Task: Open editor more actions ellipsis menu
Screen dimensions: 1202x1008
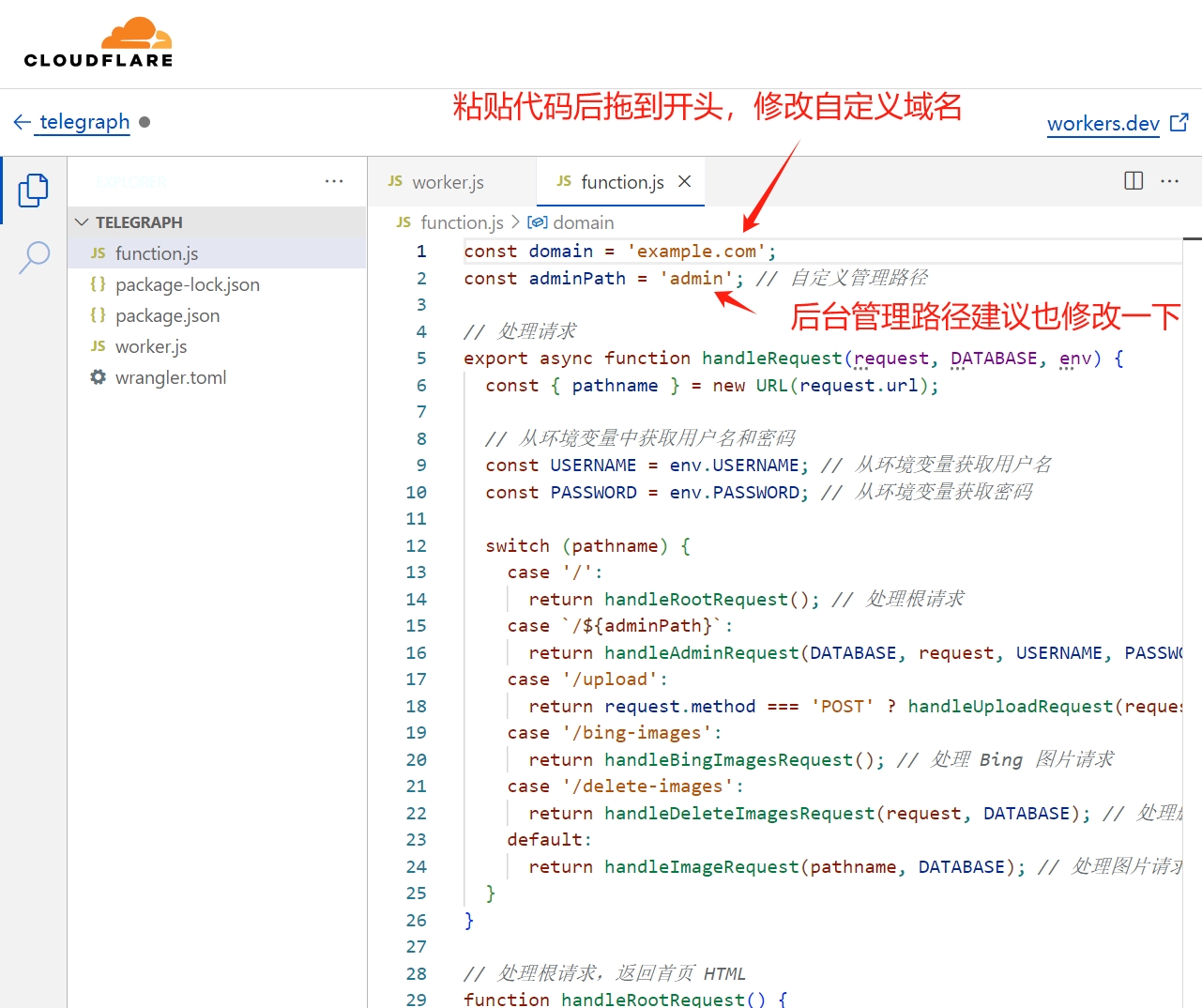Action: pos(1169,181)
